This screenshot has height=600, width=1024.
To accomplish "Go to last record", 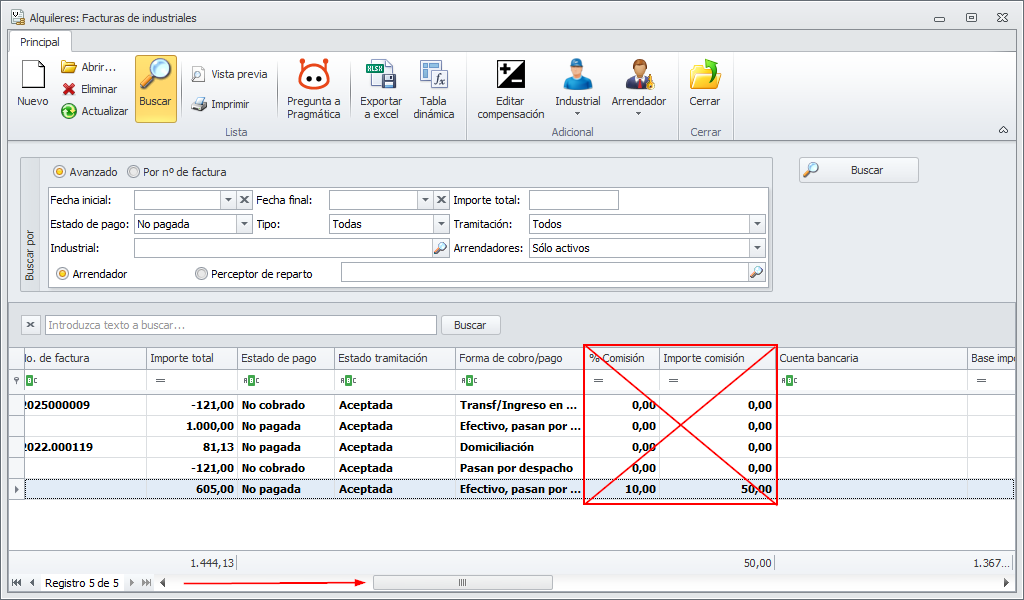I will 146,582.
